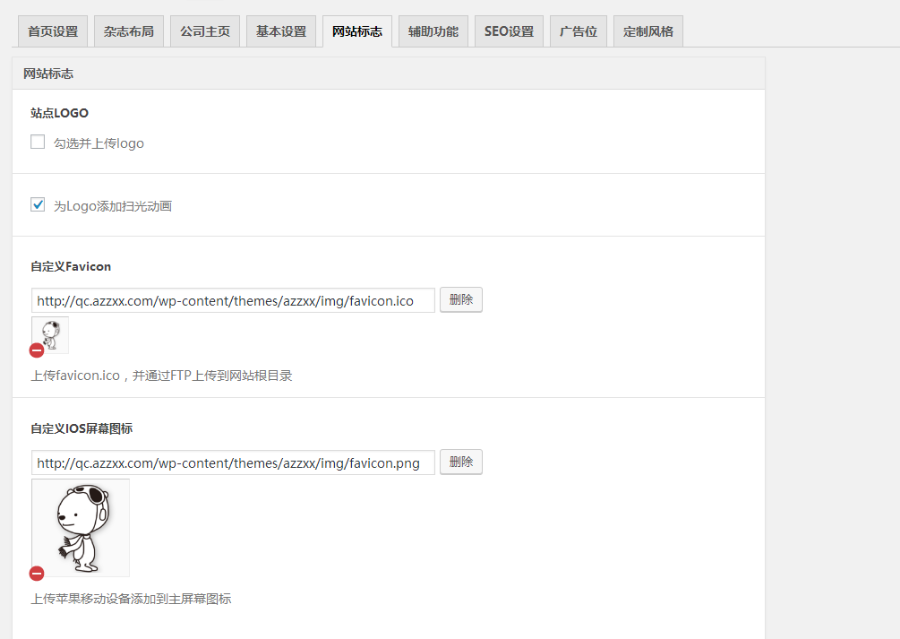
Task: Uncheck 为Logo添加扫光动画 checkbox
Action: click(x=38, y=205)
